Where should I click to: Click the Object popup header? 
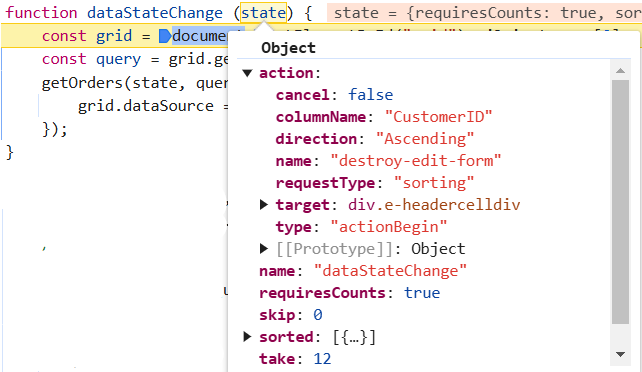click(288, 48)
